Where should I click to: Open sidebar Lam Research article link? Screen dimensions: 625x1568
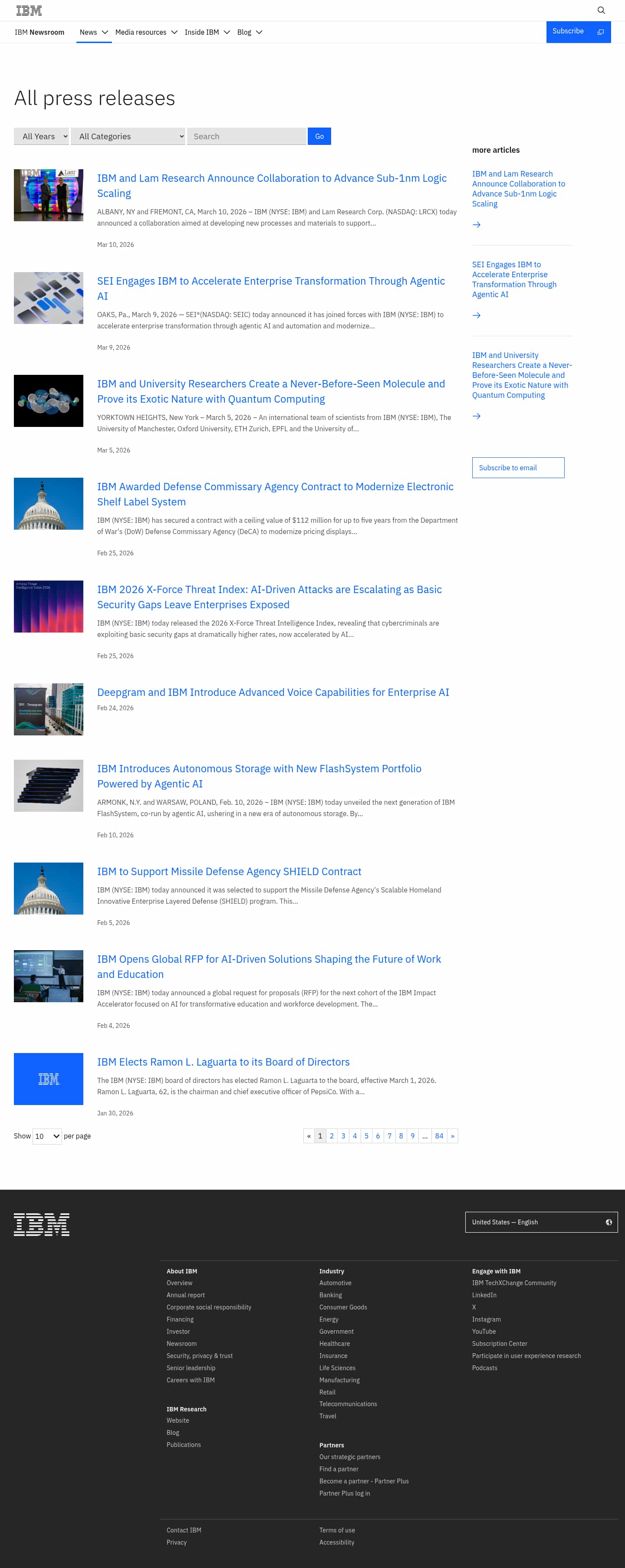518,189
